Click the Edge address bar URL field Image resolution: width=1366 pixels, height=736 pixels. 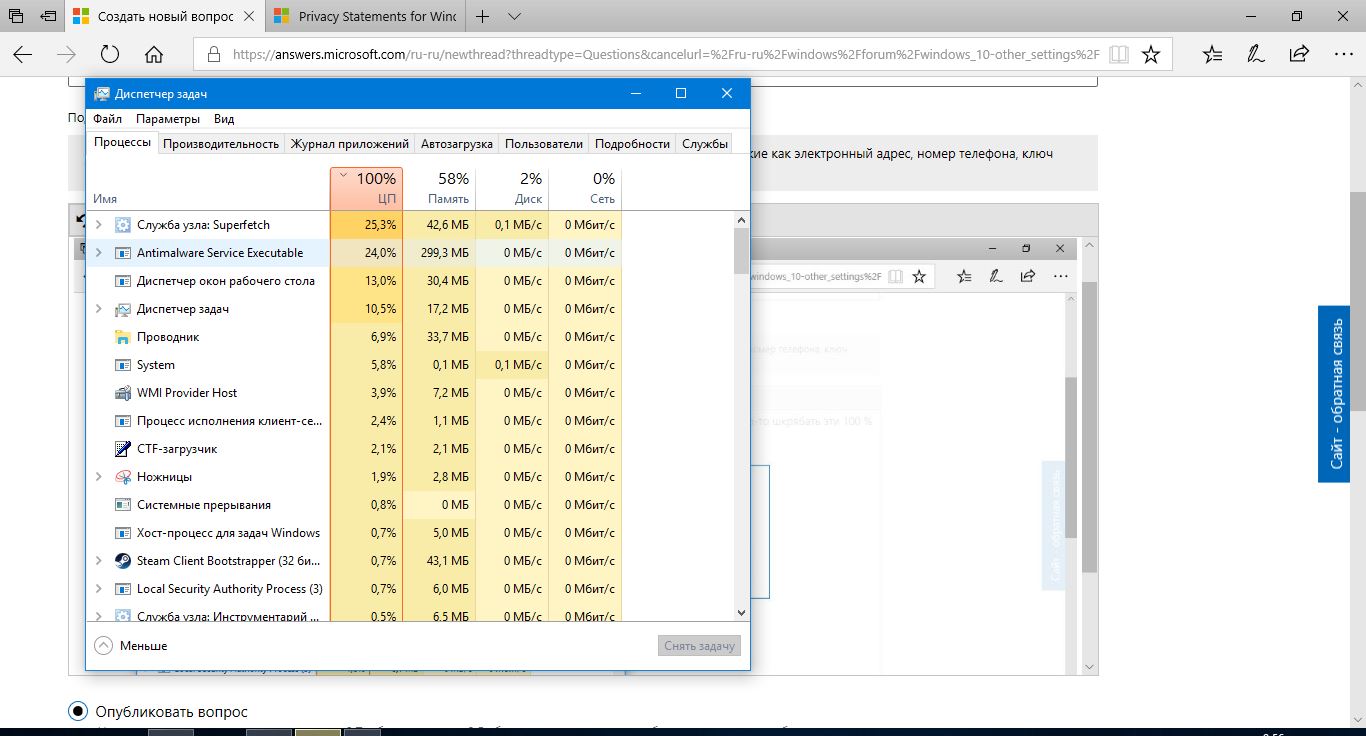(x=665, y=54)
